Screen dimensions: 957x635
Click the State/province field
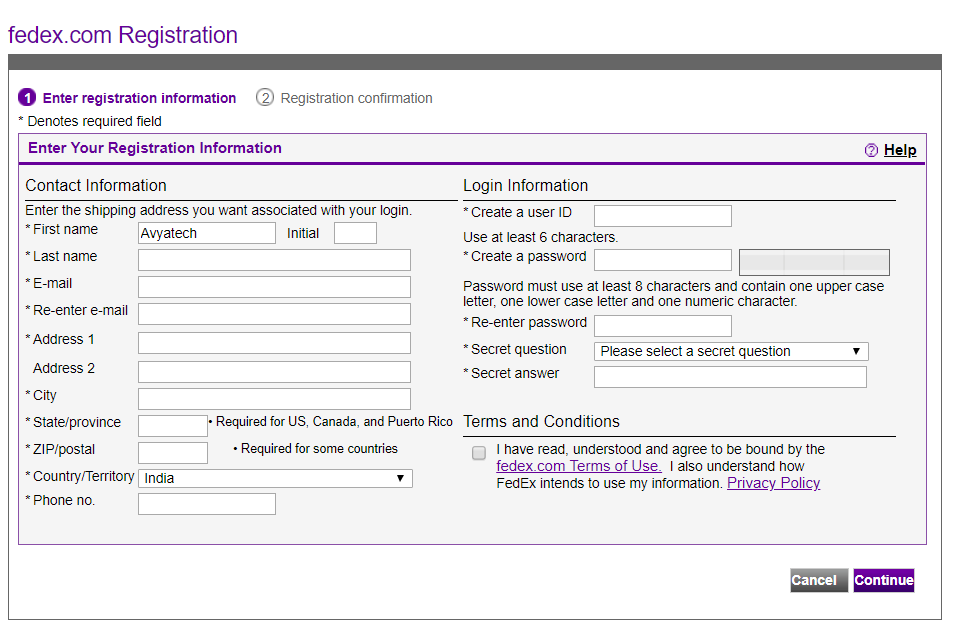[x=173, y=426]
